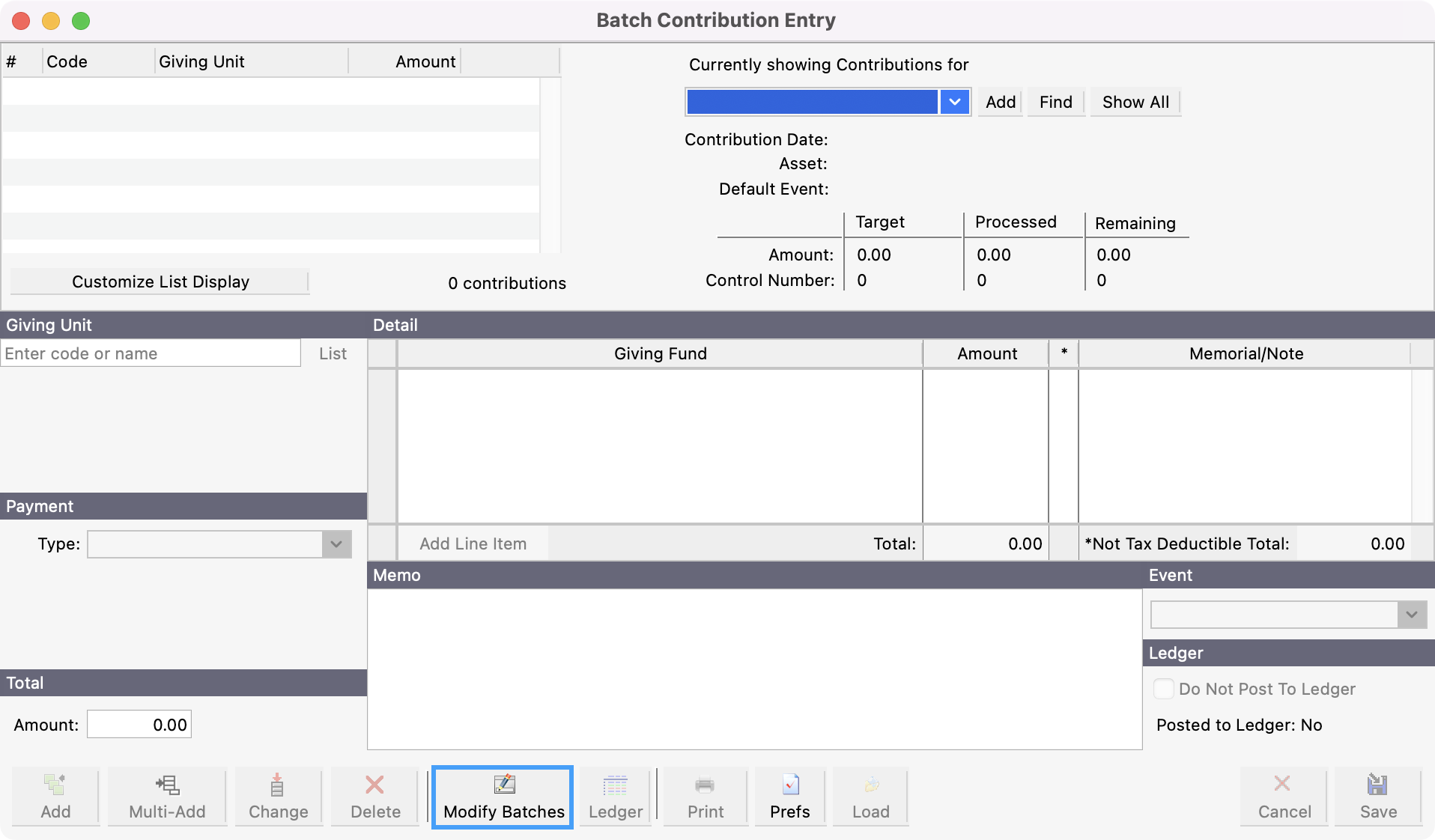
Task: Open the Multi-Add tool
Action: (166, 796)
